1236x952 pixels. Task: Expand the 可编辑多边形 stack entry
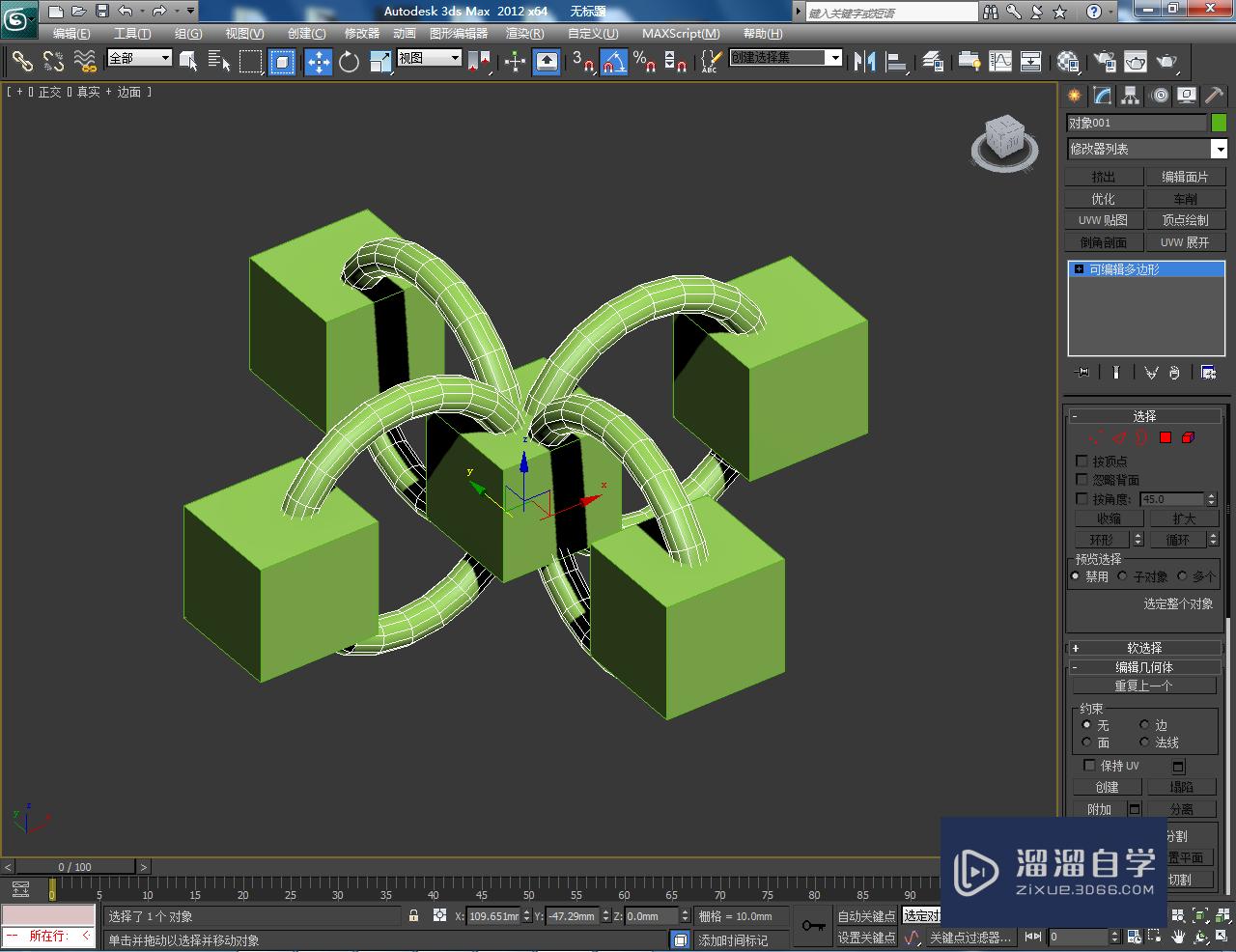[1079, 269]
